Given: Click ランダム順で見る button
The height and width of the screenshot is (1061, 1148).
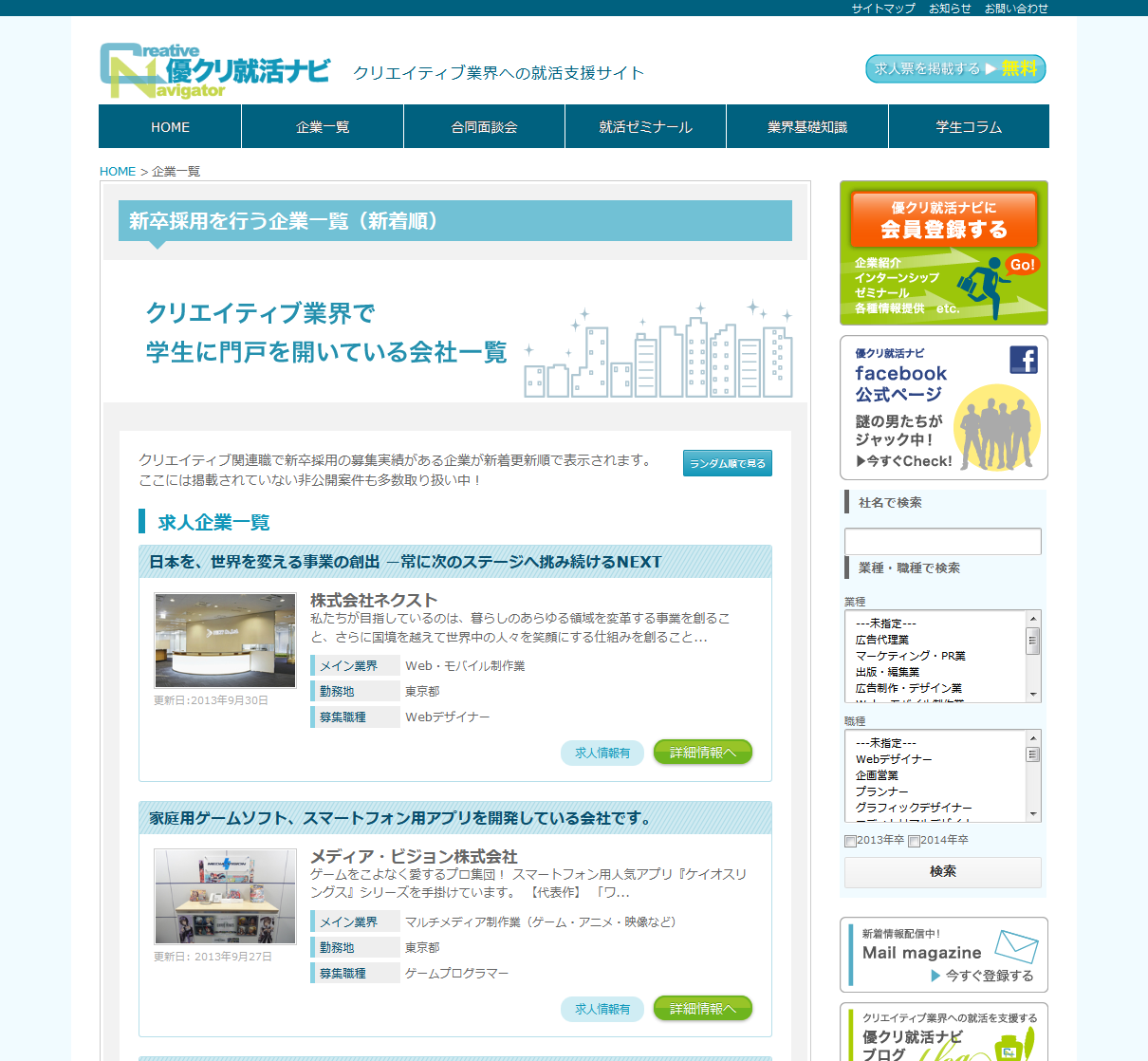Looking at the screenshot, I should tap(728, 463).
